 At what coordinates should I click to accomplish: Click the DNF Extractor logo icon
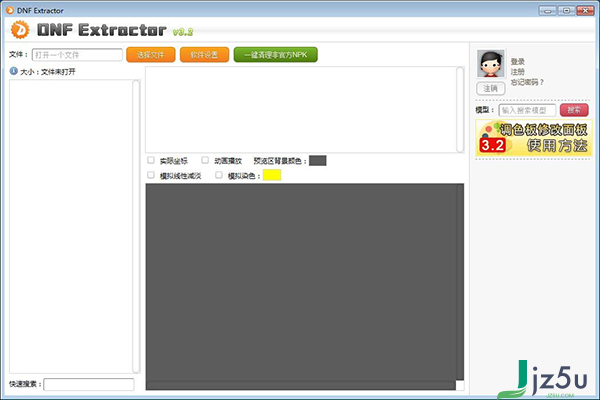(x=18, y=30)
